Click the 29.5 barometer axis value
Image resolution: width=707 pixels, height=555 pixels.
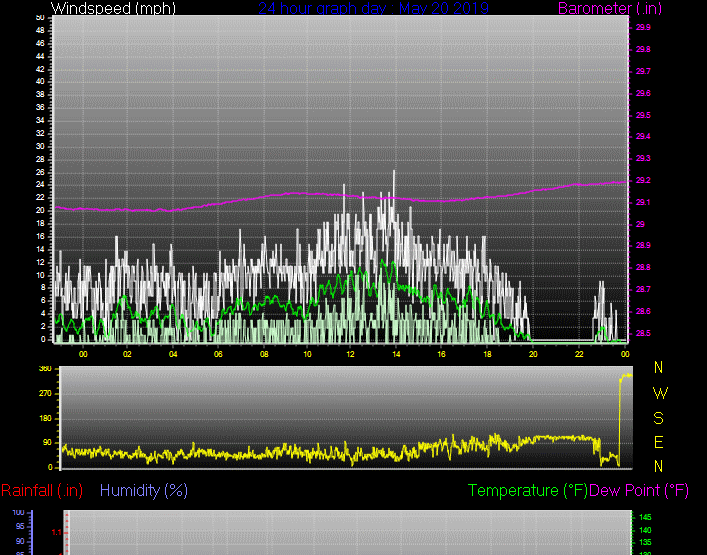(x=643, y=115)
